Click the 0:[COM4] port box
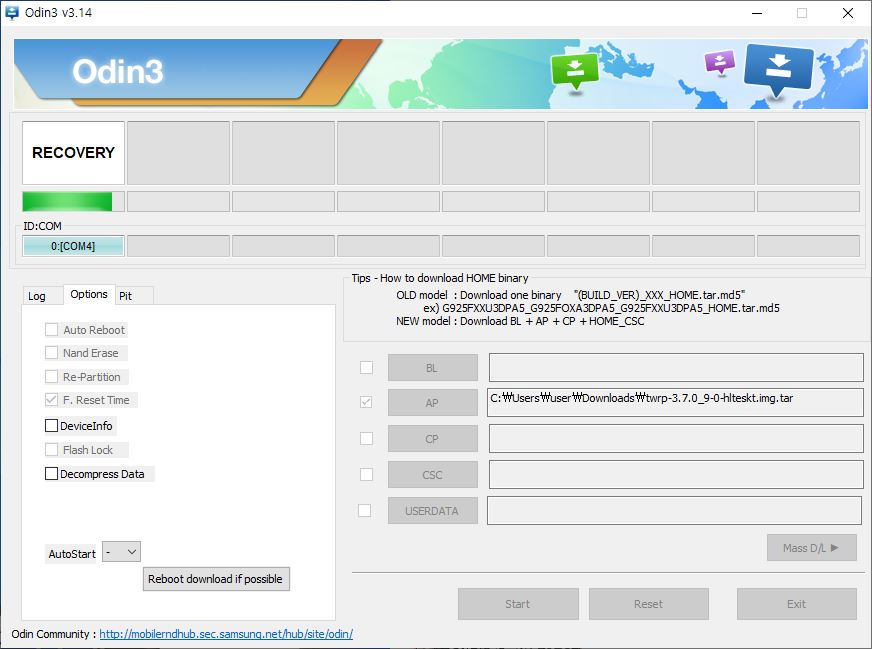 73,246
